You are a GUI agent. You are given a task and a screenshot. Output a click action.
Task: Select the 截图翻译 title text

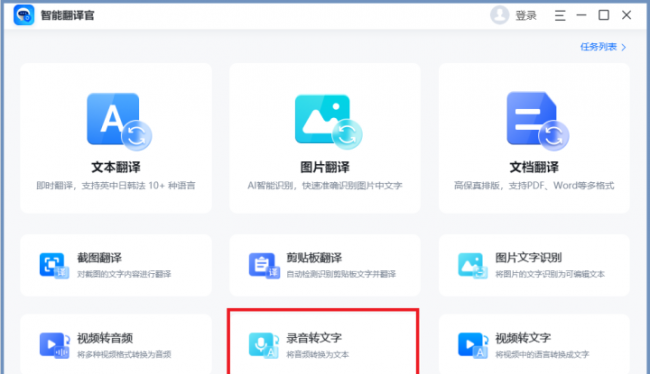(x=99, y=258)
